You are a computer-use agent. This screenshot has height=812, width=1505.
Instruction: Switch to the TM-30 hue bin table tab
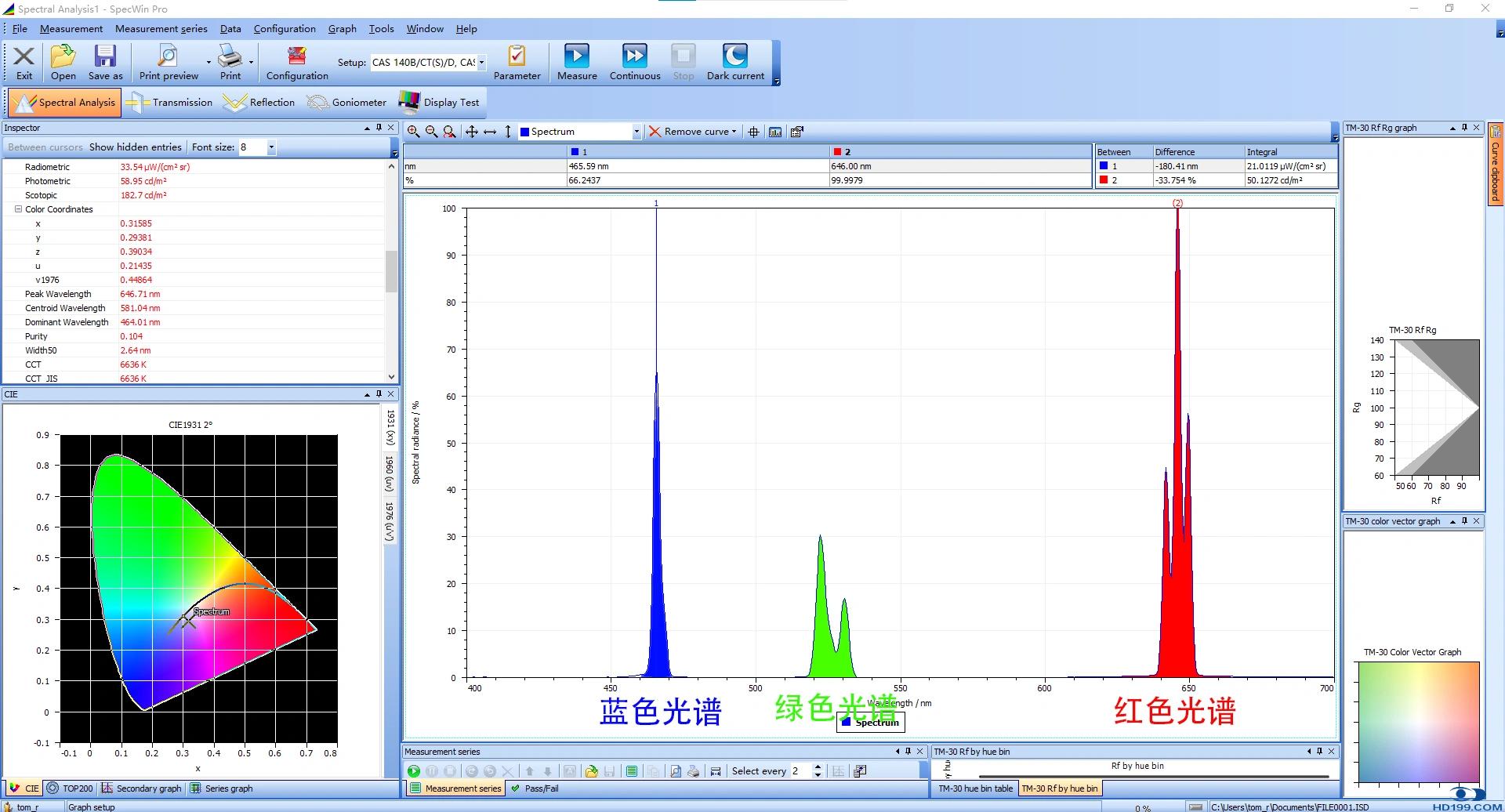pos(975,788)
